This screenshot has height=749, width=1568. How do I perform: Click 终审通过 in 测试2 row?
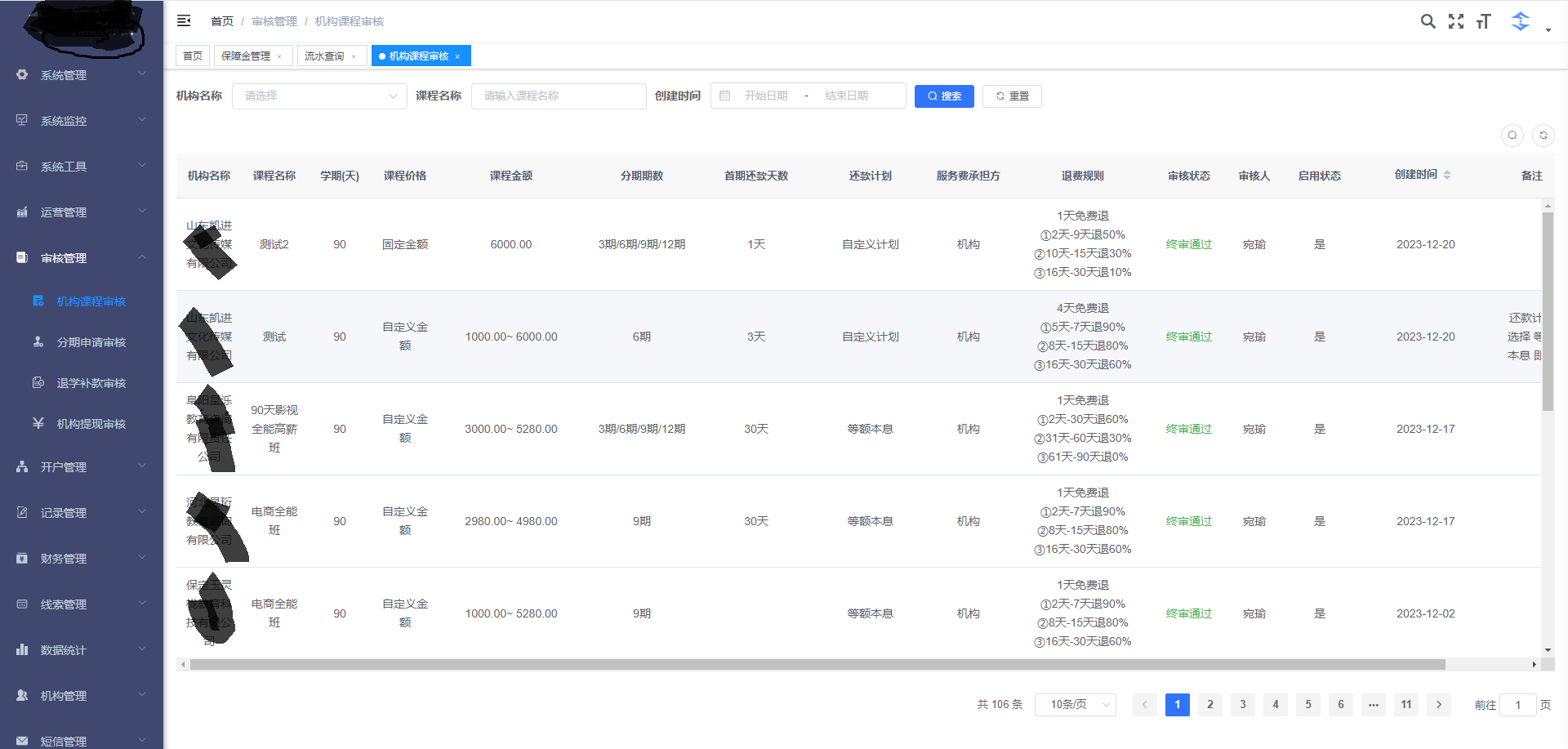coord(1189,244)
